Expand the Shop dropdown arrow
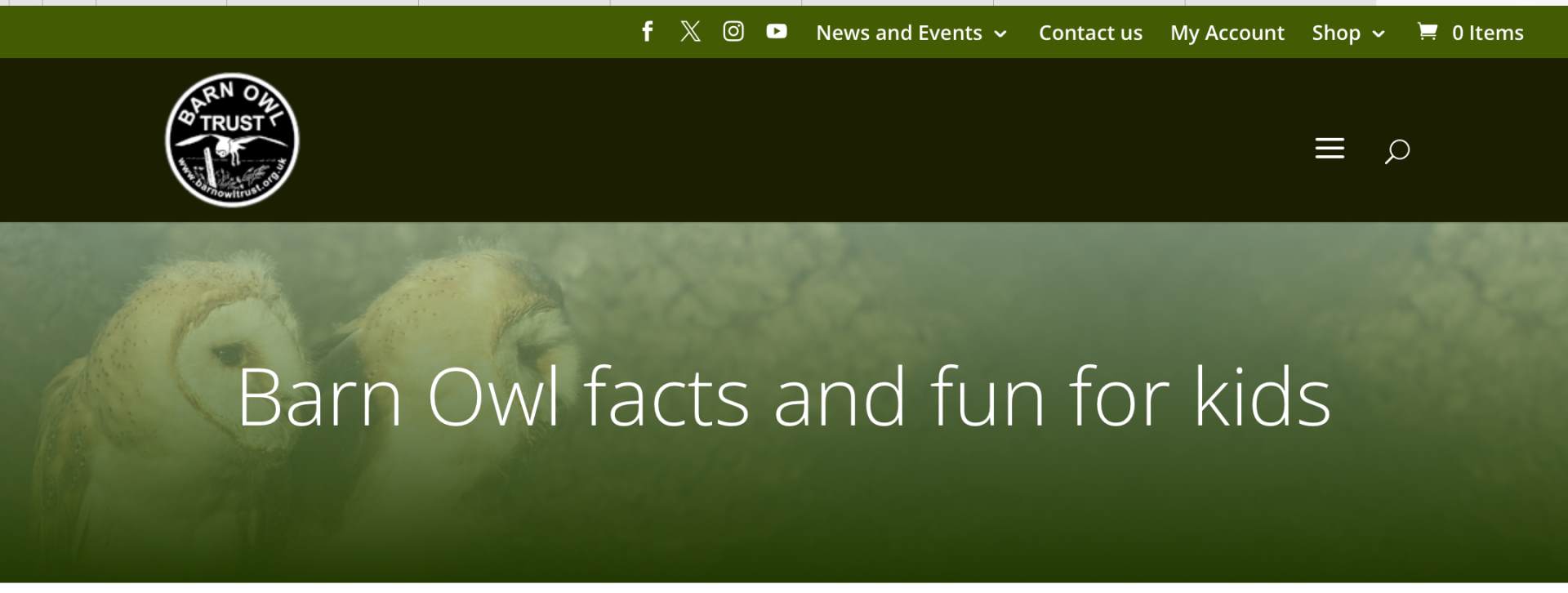1568x593 pixels. (1379, 33)
